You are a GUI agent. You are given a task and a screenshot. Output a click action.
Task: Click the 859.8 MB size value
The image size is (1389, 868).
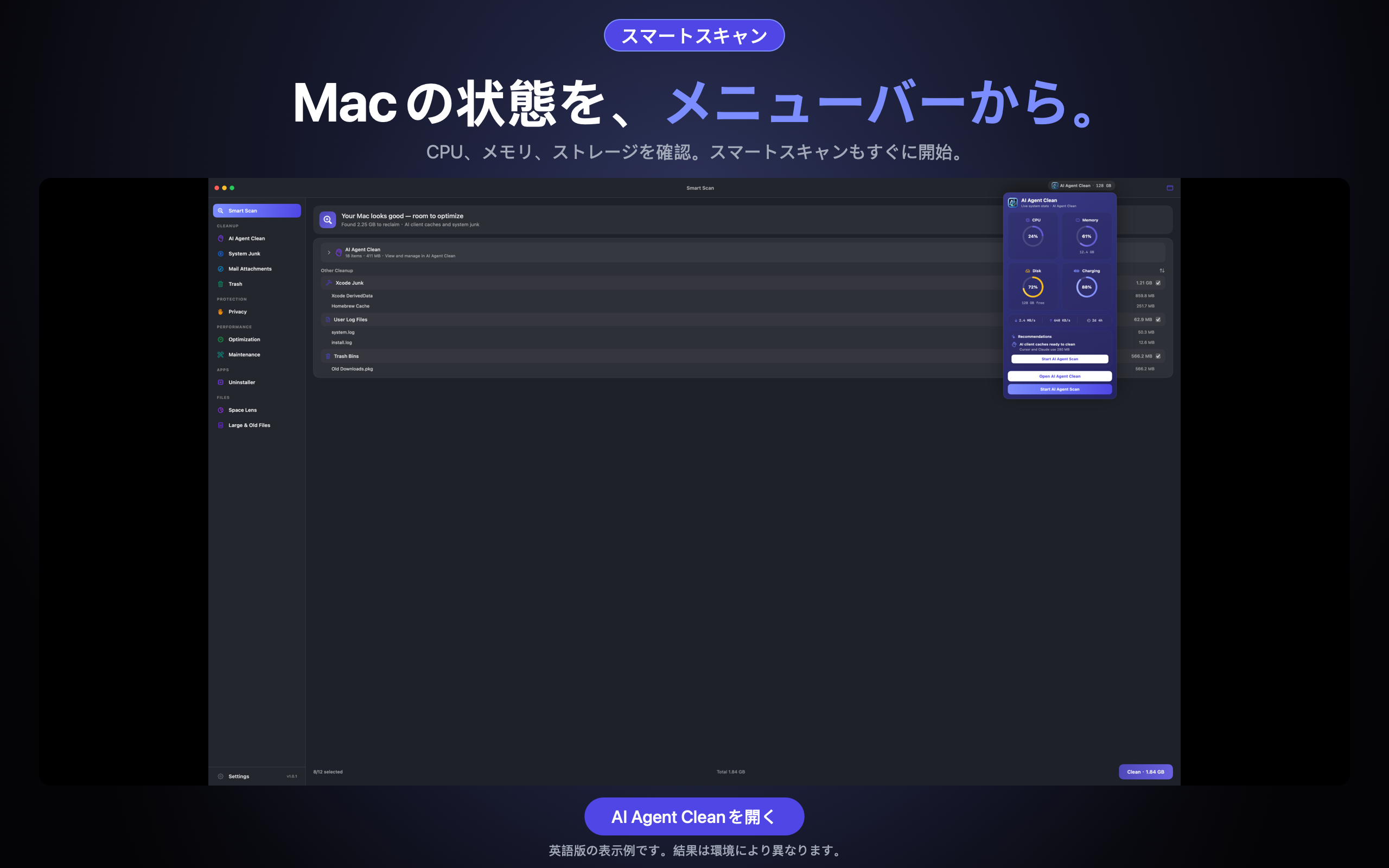coord(1144,296)
